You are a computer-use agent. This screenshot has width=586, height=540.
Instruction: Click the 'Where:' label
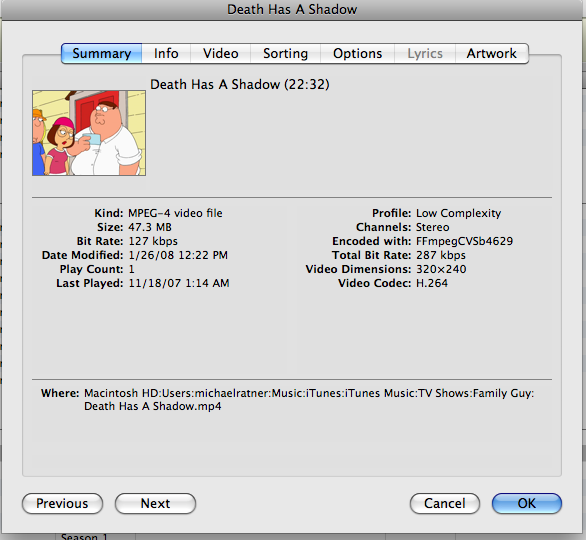tap(60, 393)
